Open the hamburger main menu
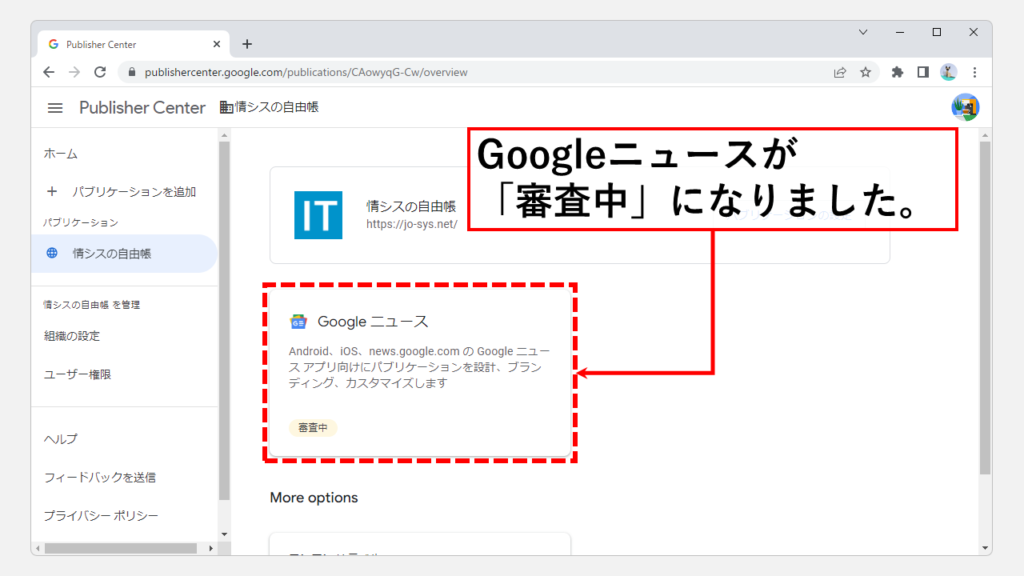1024x576 pixels. [55, 108]
